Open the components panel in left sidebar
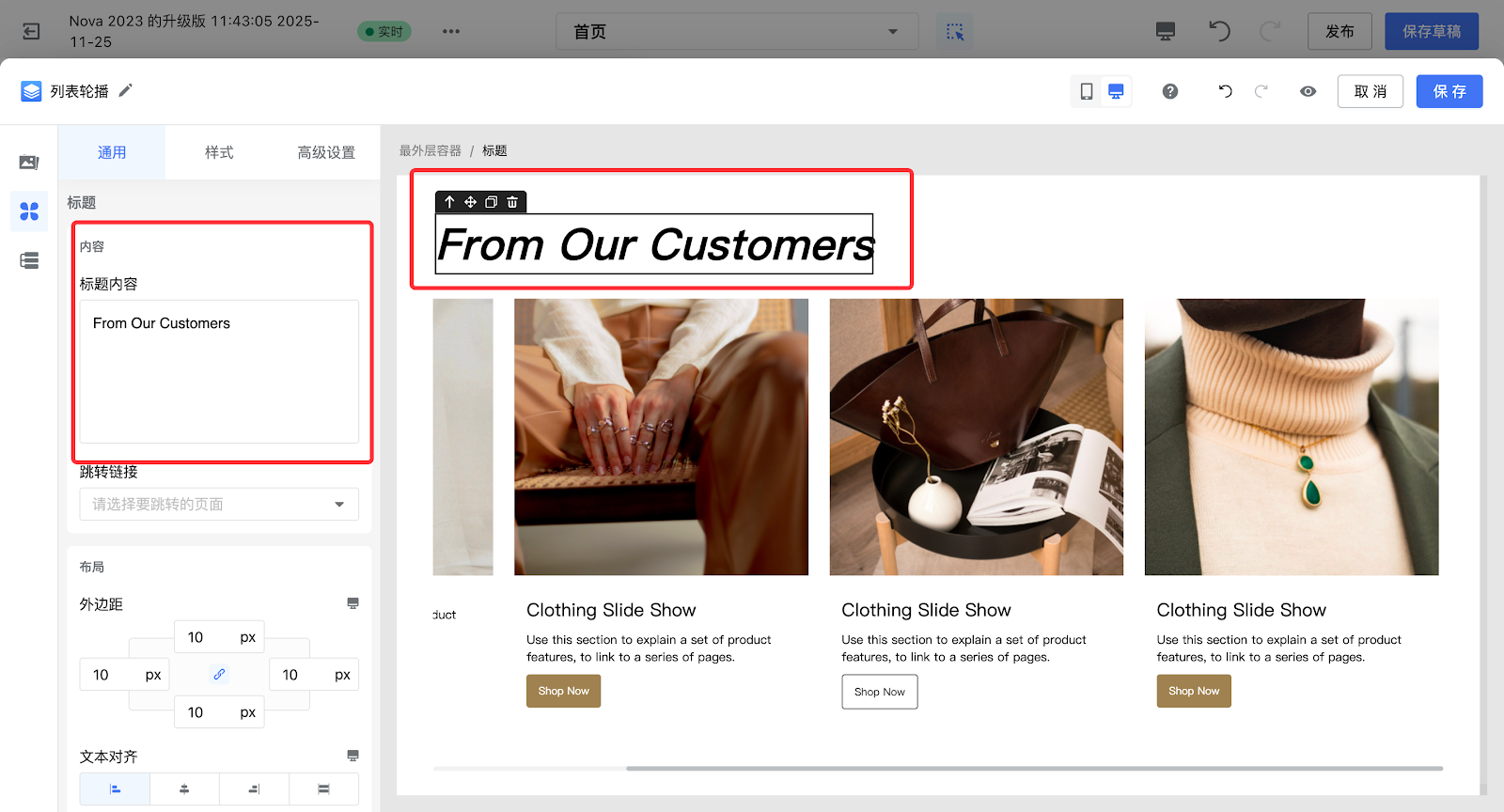This screenshot has width=1504, height=812. [x=29, y=211]
